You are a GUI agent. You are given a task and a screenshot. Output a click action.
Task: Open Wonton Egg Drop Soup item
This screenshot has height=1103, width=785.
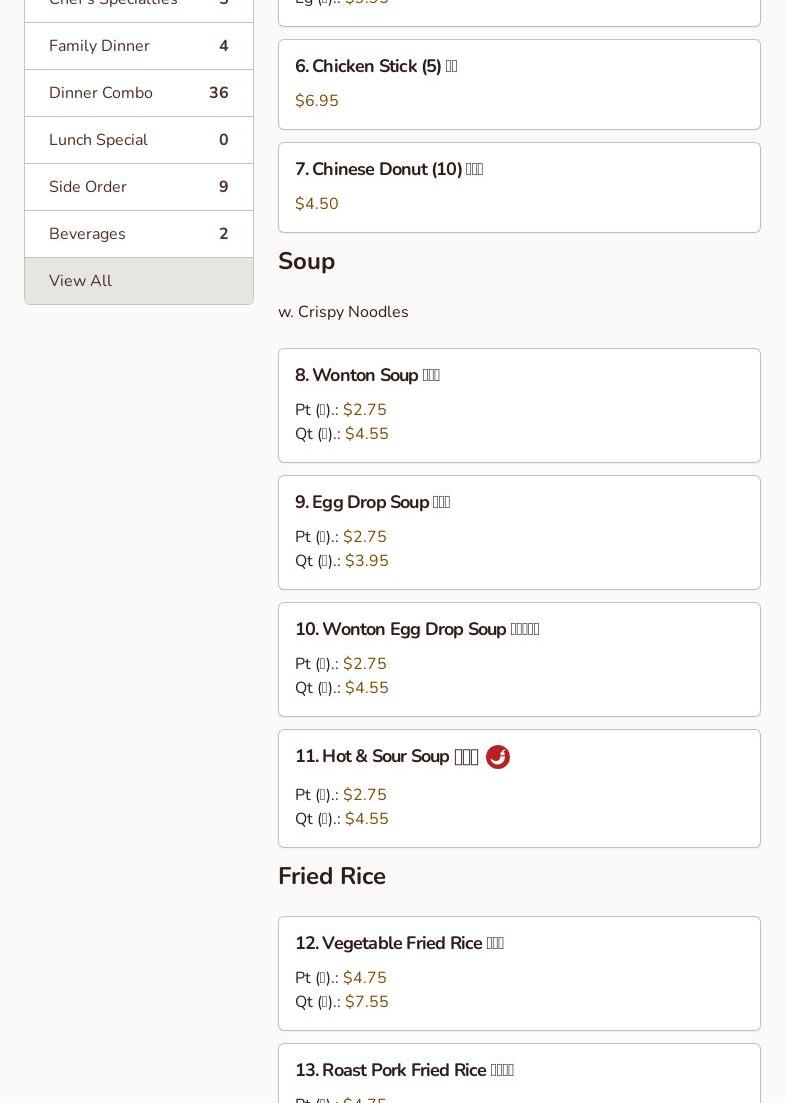416,629
